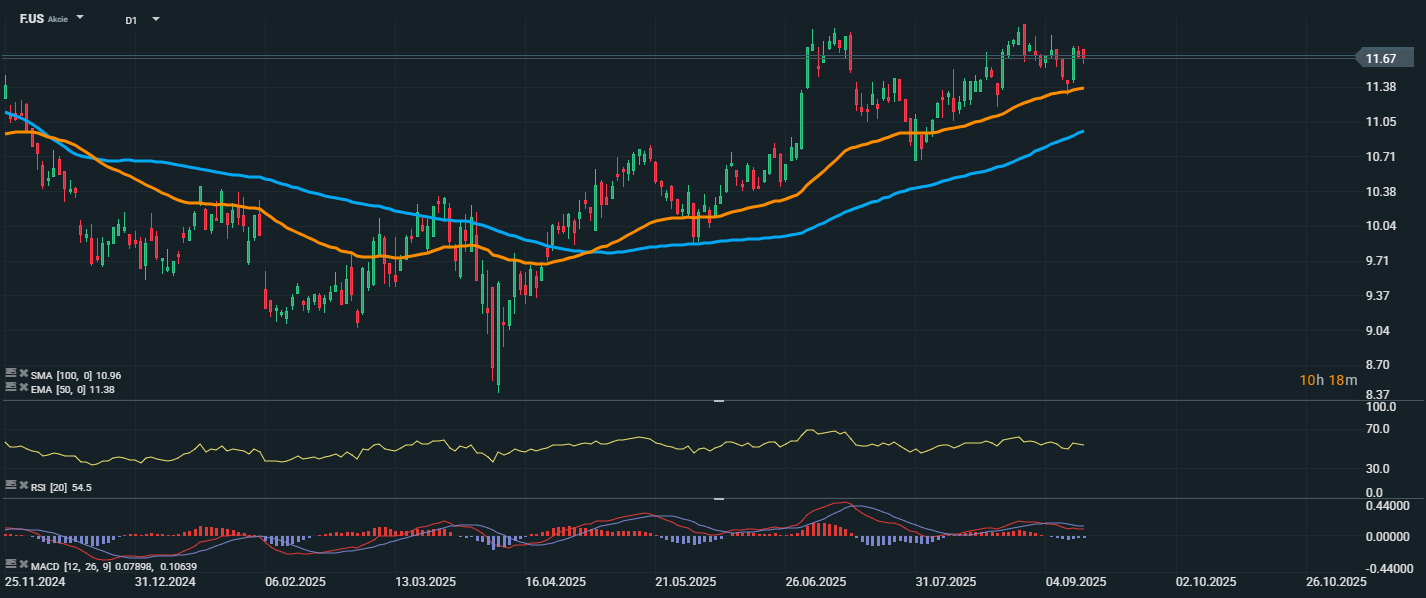Open settings for the SMA 100 indicator
The image size is (1426, 598).
(10, 374)
